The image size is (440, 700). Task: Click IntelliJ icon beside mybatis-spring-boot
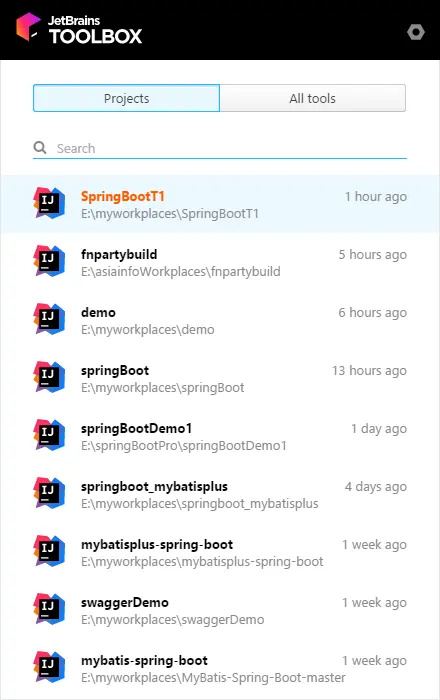49,667
